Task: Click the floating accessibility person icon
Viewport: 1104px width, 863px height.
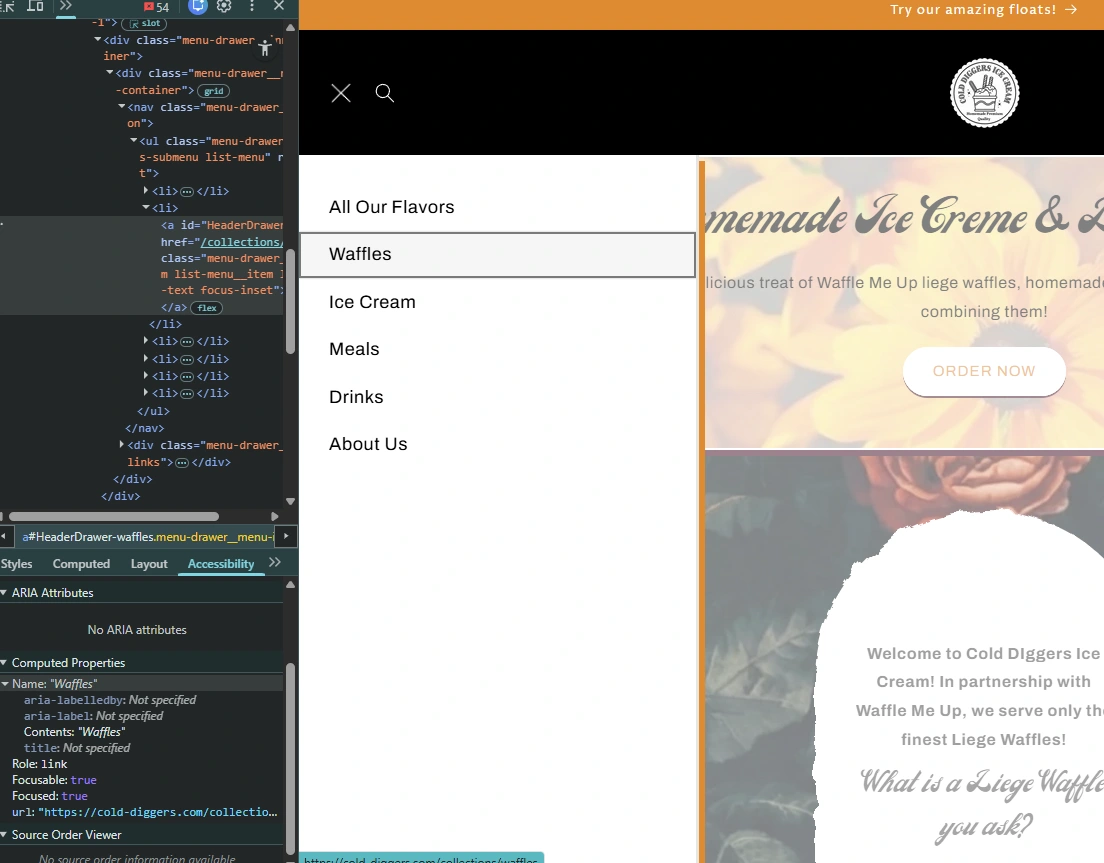Action: click(265, 47)
